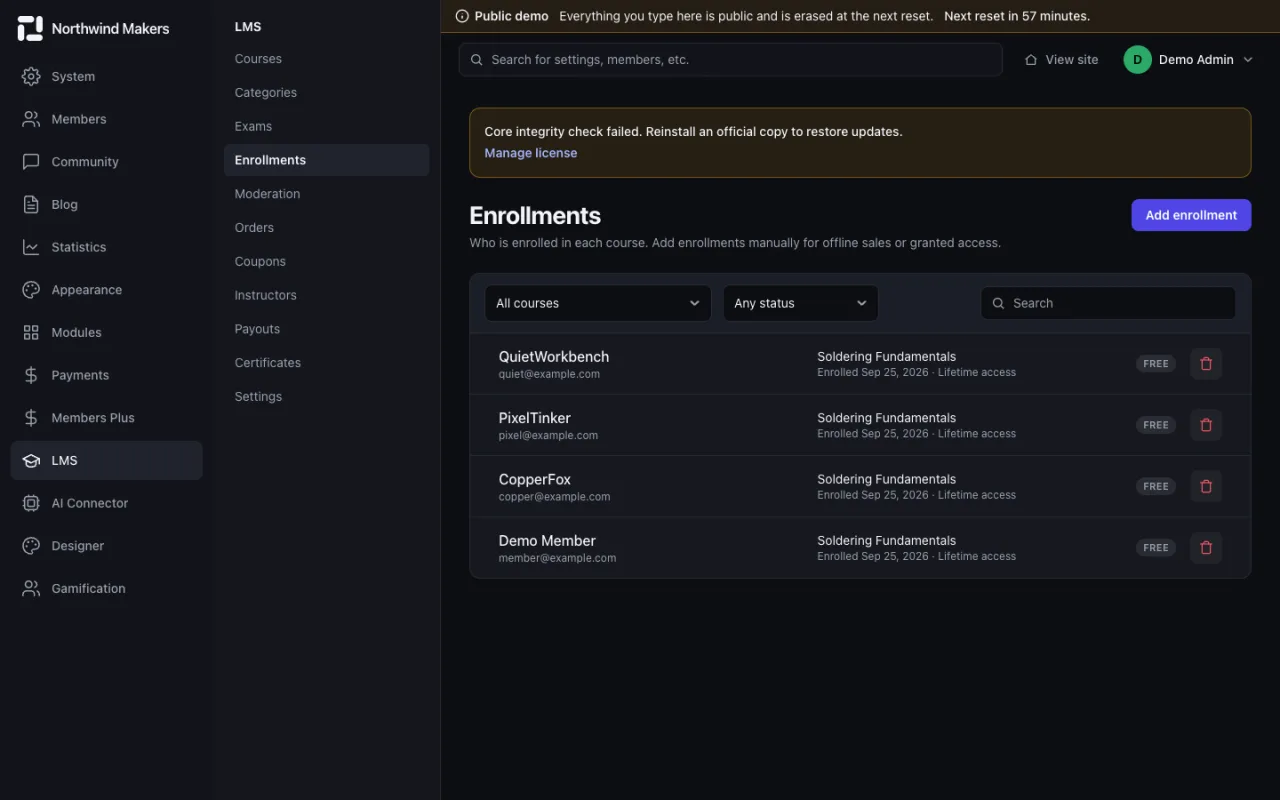
Task: Open Community via its chat bubble icon
Action: point(31,162)
